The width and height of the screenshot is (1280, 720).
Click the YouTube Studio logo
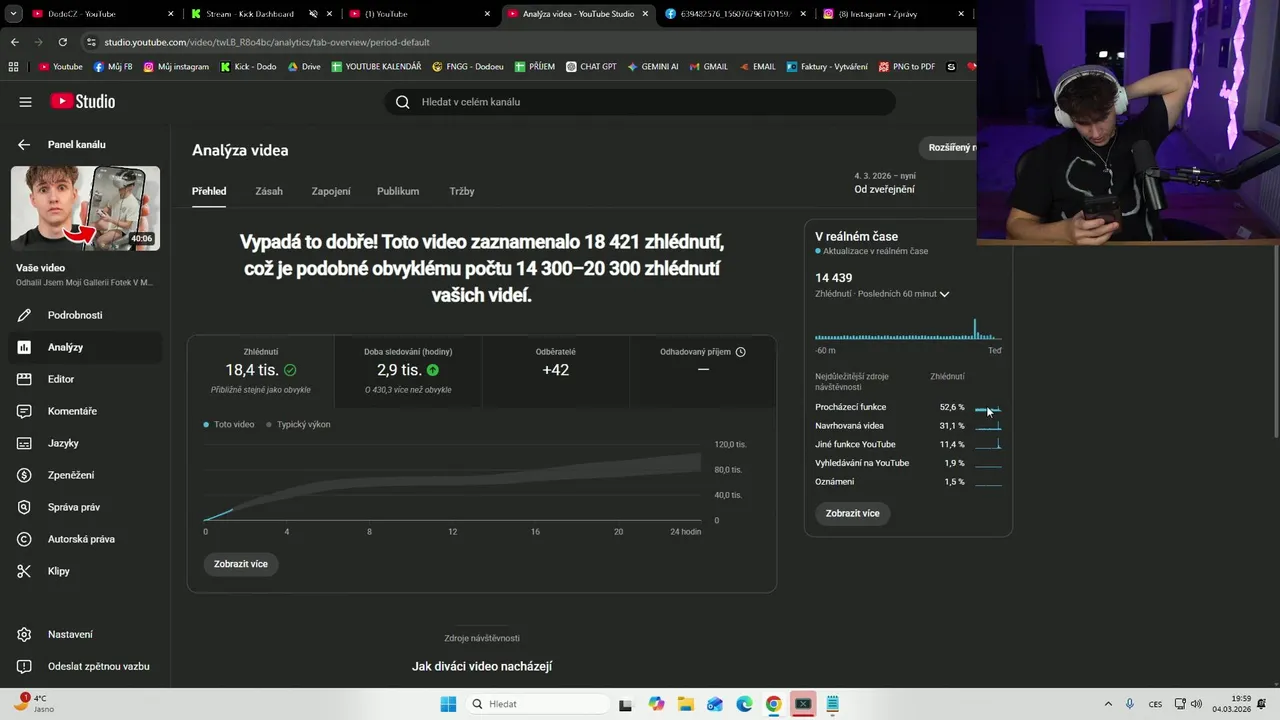tap(83, 101)
